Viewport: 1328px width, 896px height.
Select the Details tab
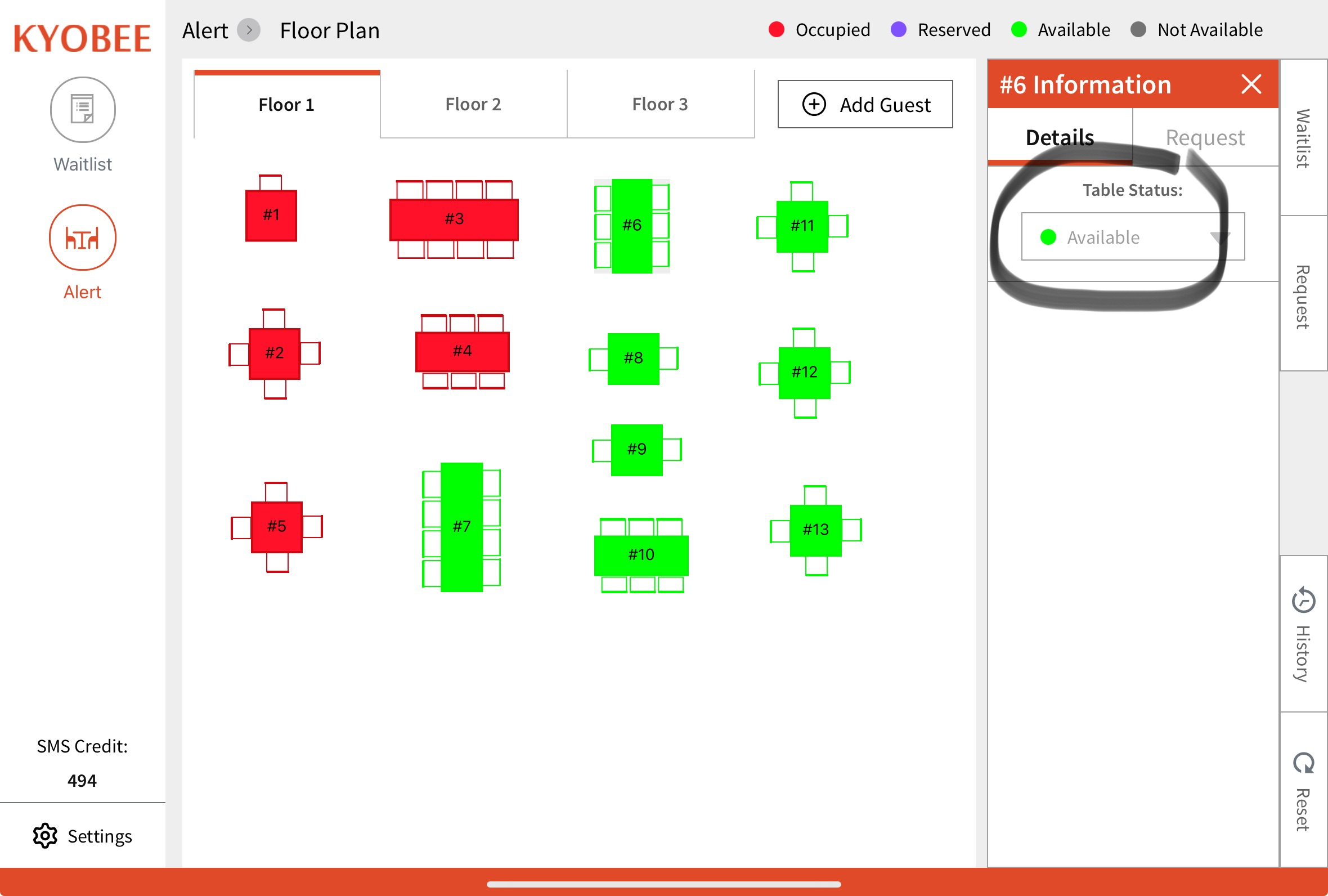[x=1060, y=138]
